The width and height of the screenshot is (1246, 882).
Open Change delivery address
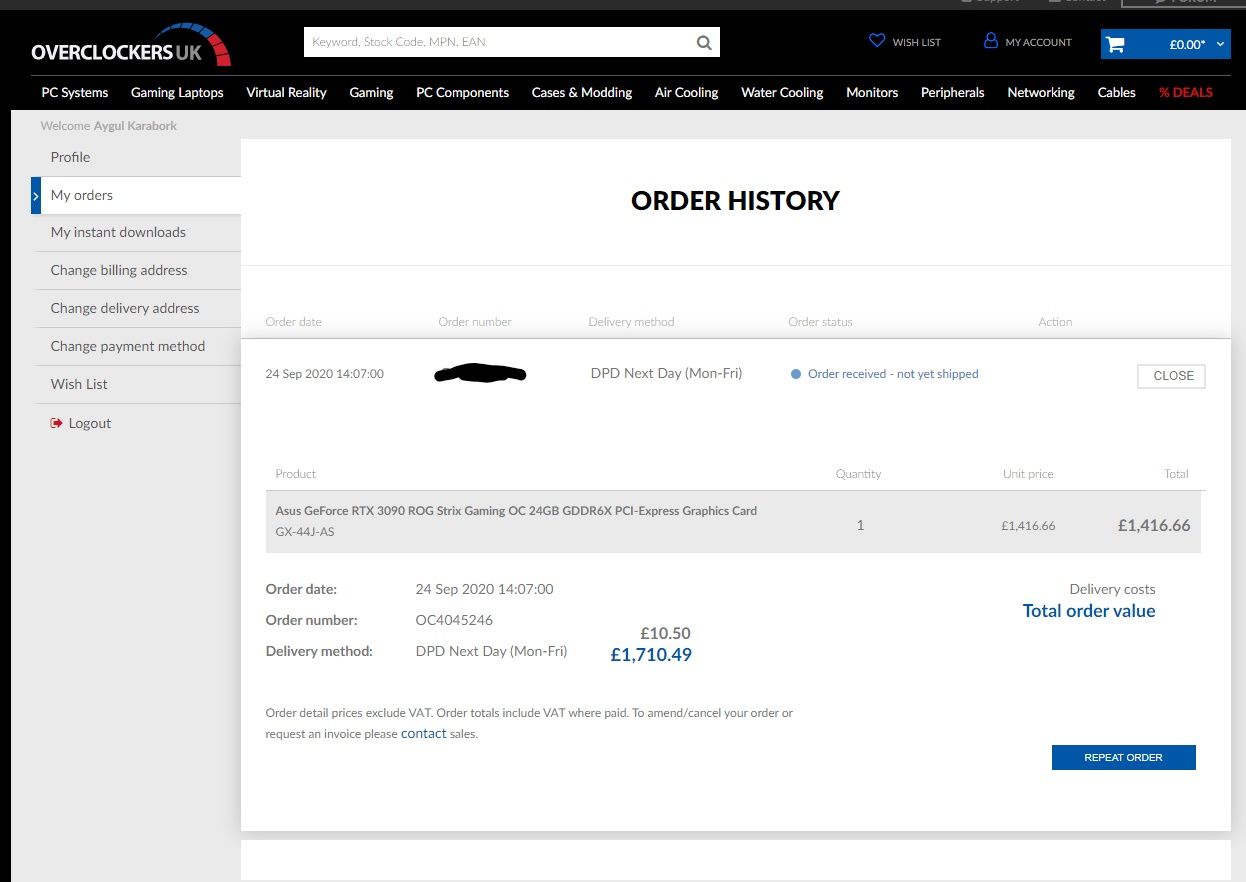point(136,308)
